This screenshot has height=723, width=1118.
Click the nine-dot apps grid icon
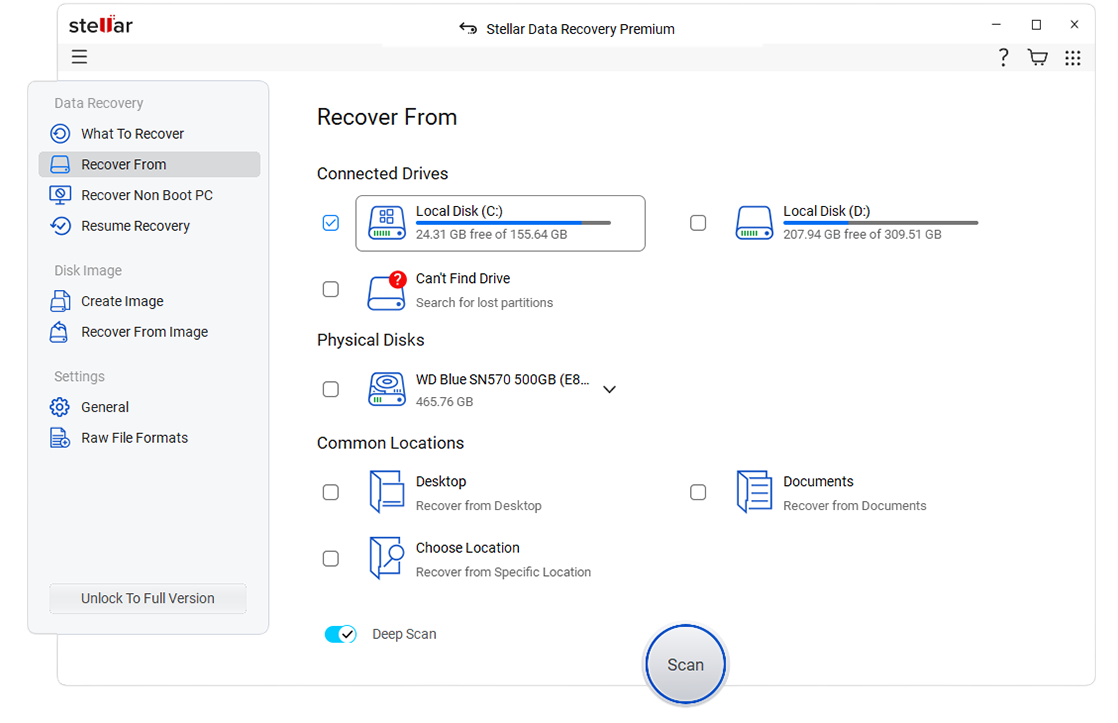[1072, 58]
